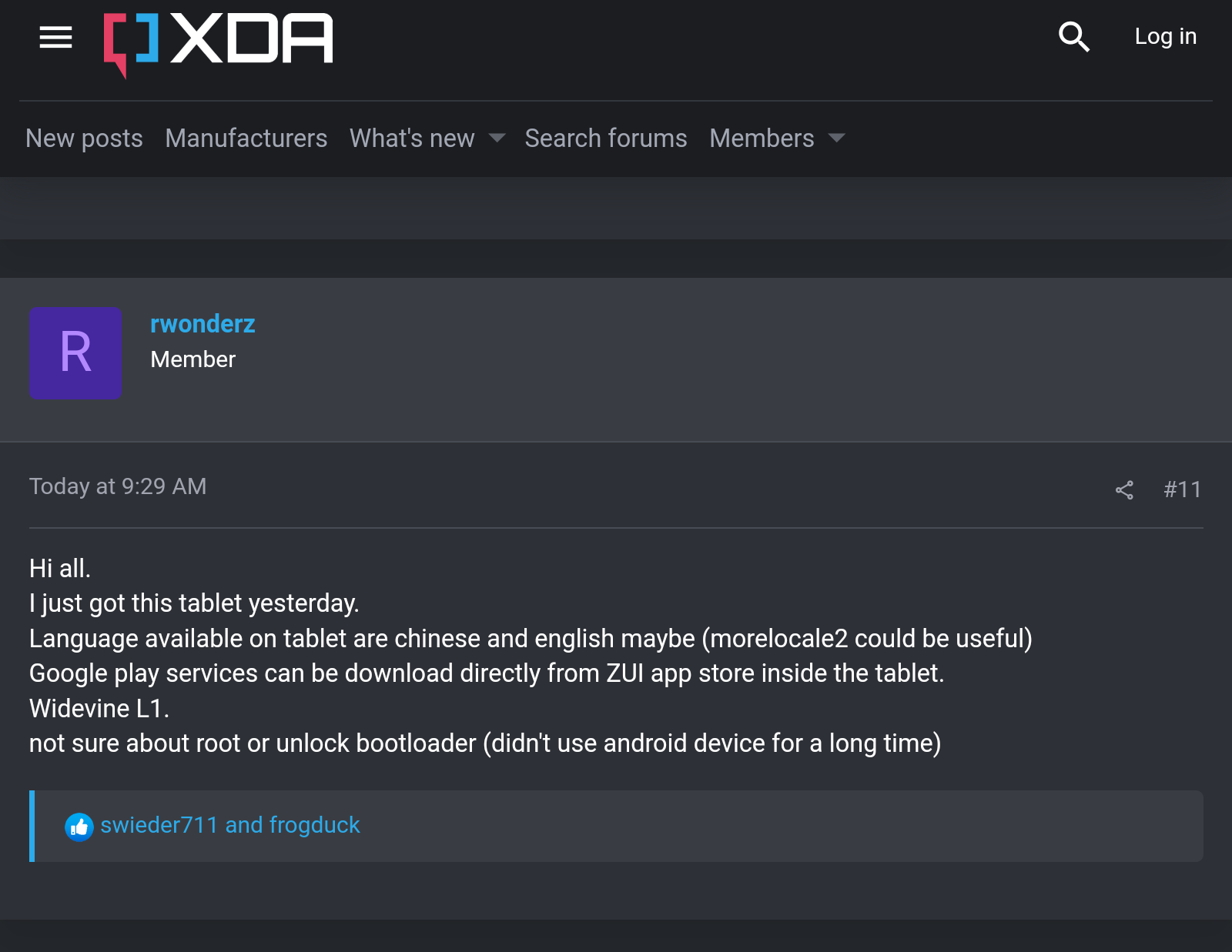Expand the What's new dropdown arrow
Screen dimensions: 1232x952
pos(497,139)
